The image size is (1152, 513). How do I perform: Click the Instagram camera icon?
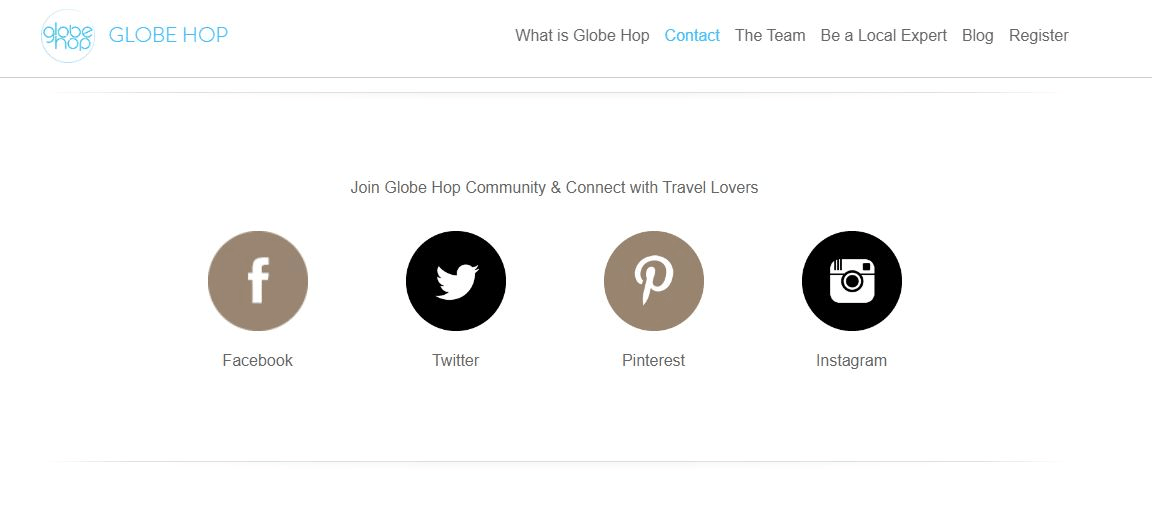tap(852, 281)
